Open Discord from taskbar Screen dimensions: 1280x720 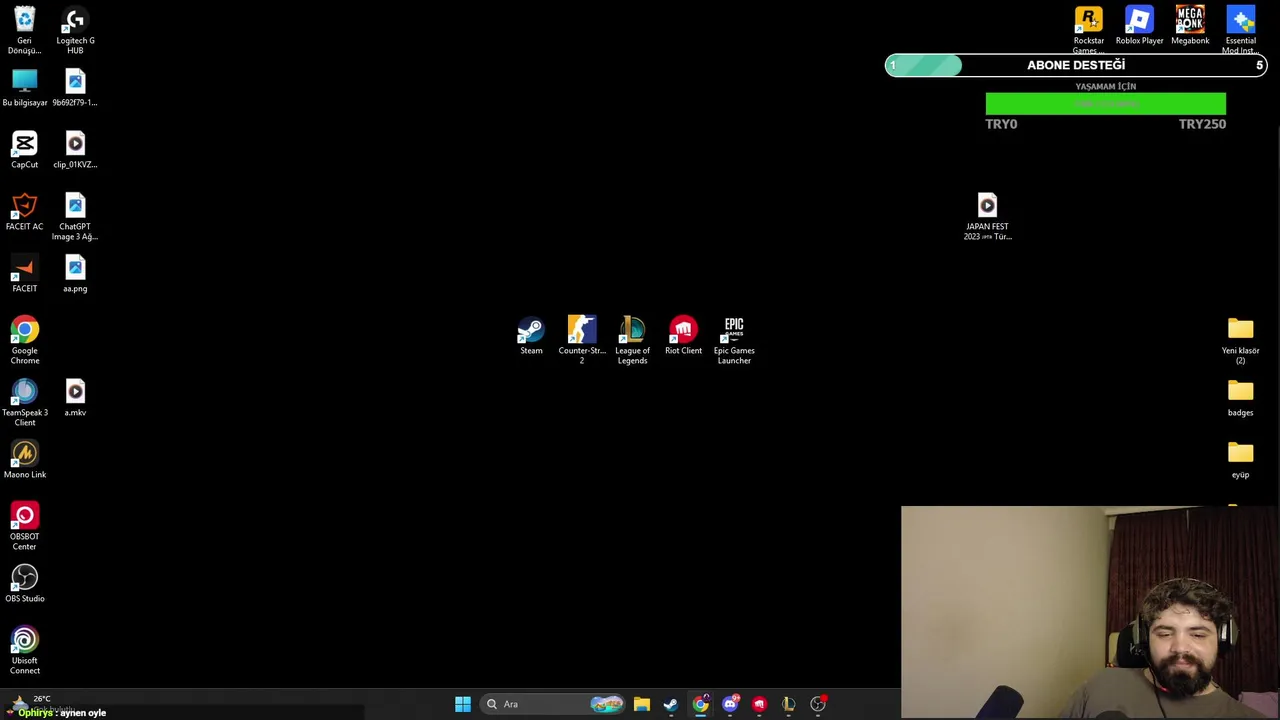tap(730, 704)
